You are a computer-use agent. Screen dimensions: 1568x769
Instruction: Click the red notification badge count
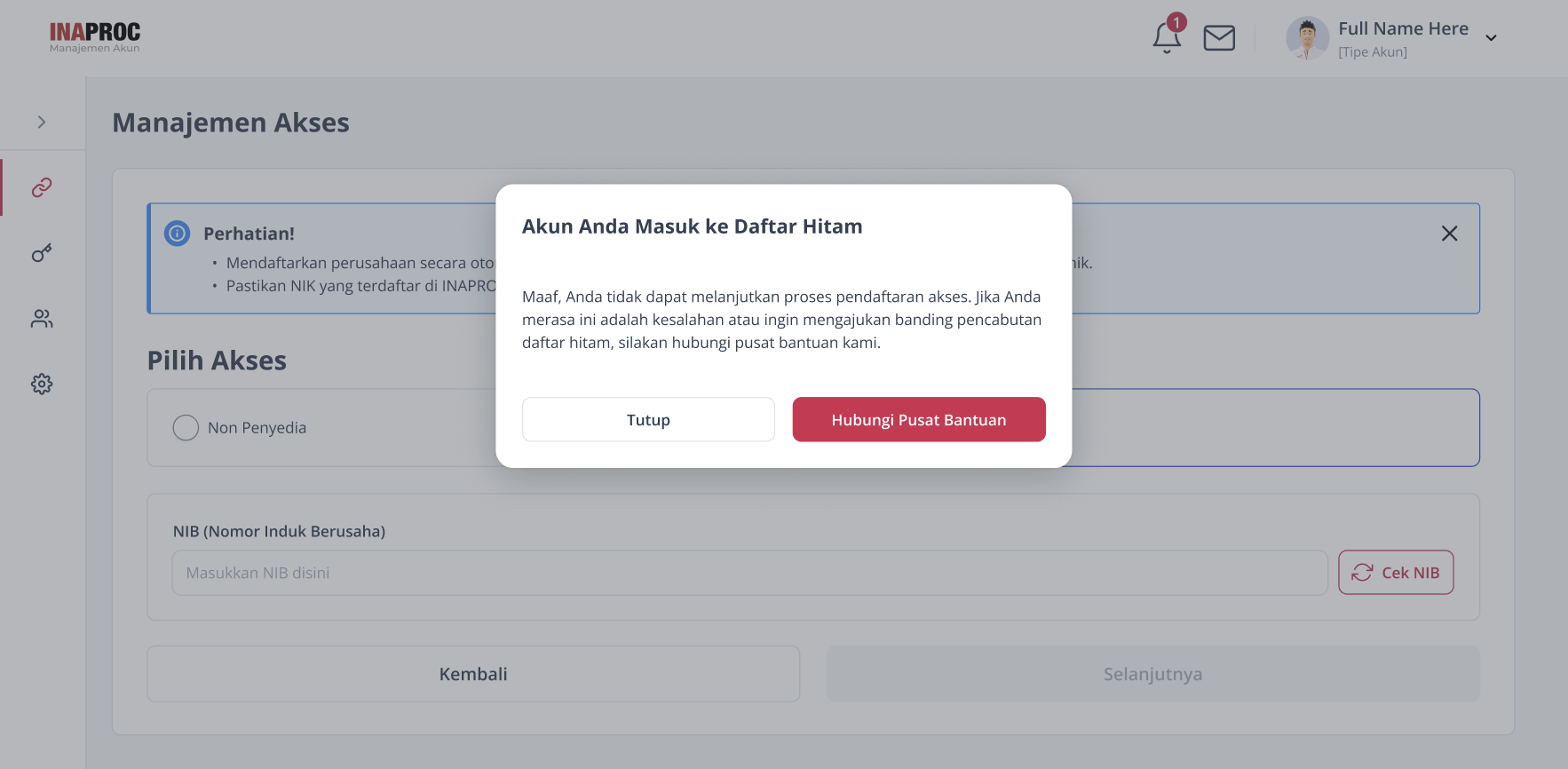pyautogui.click(x=1176, y=22)
